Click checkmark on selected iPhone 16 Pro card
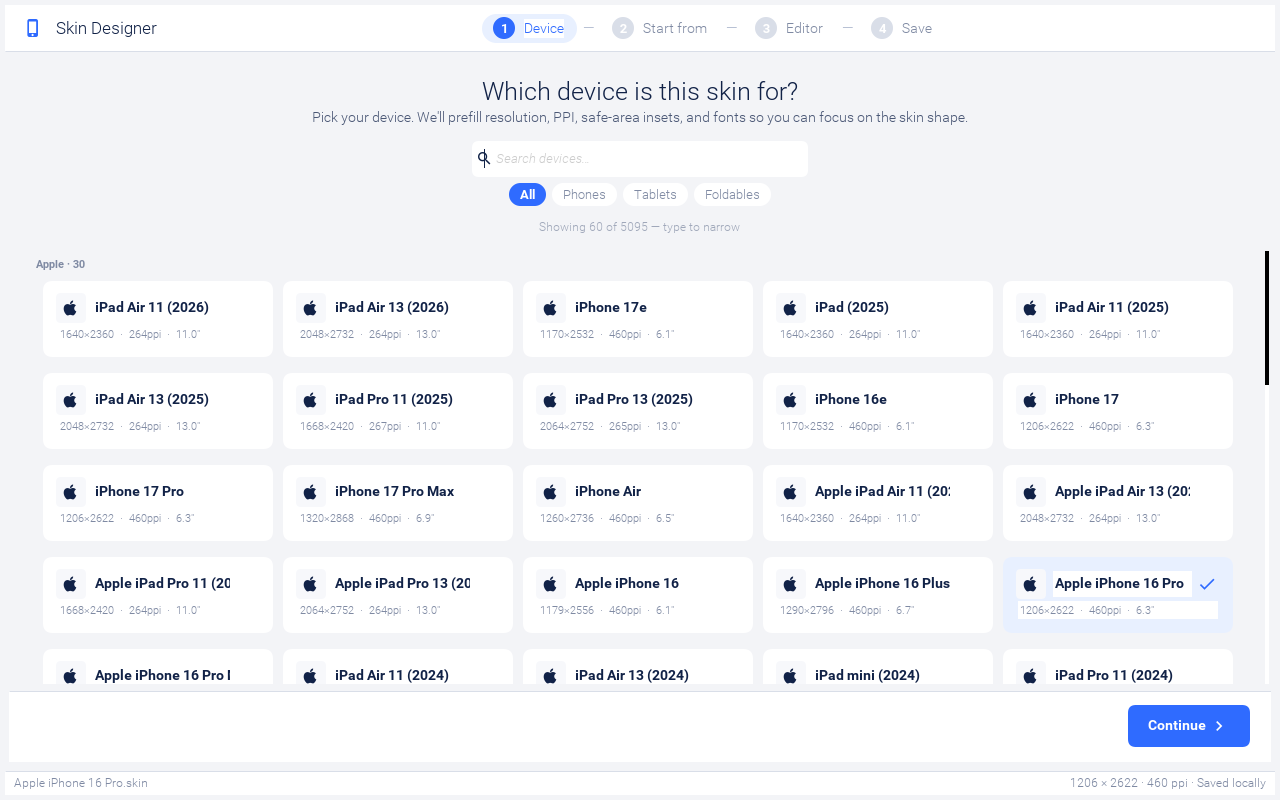1280x800 pixels. [x=1207, y=584]
